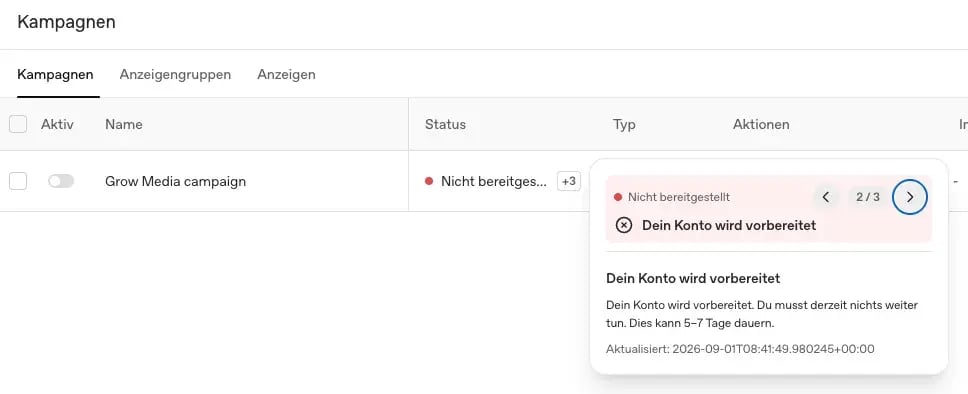Switch to the Anzeigengruppen tab

coord(175,75)
